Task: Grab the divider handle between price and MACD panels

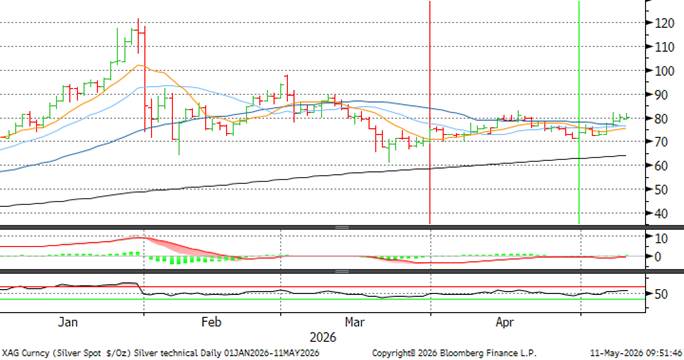Action: 342,227
